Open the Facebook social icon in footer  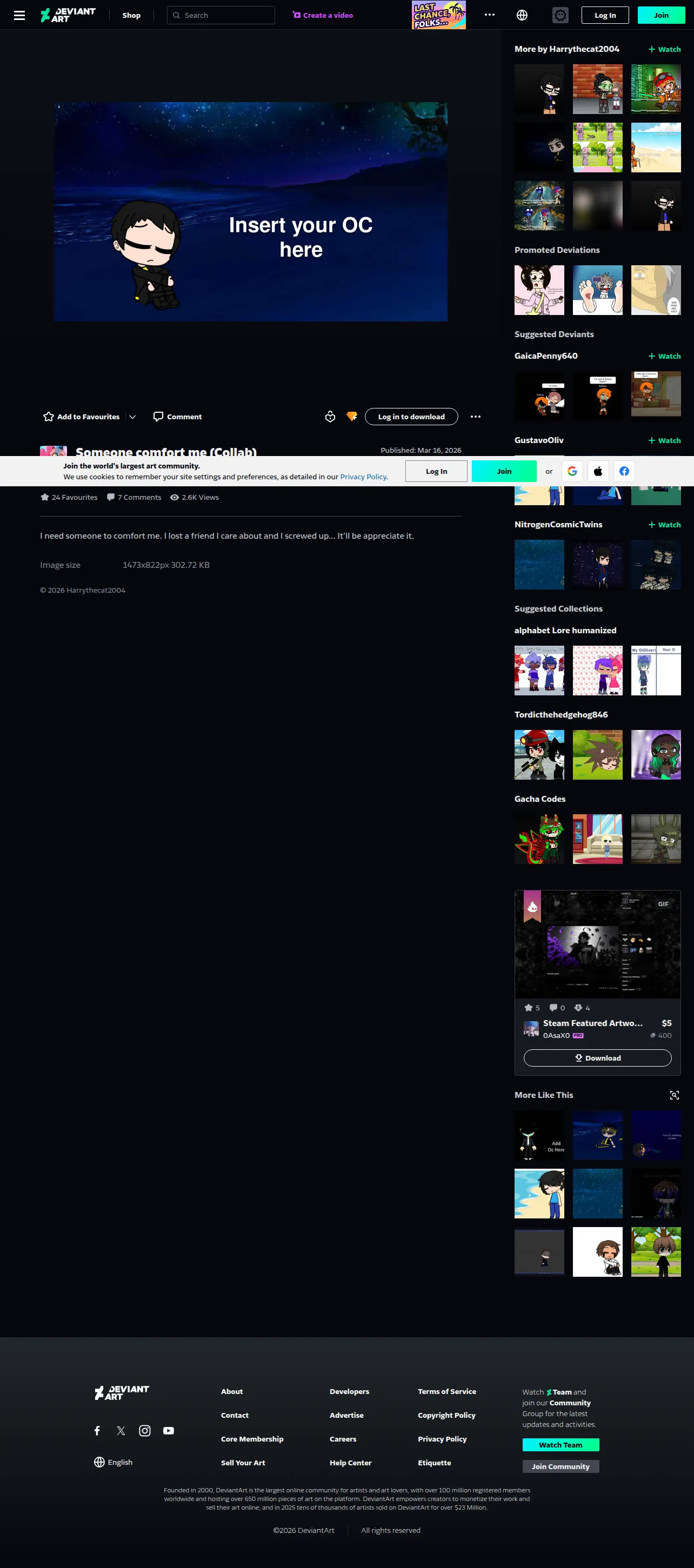pos(97,1430)
